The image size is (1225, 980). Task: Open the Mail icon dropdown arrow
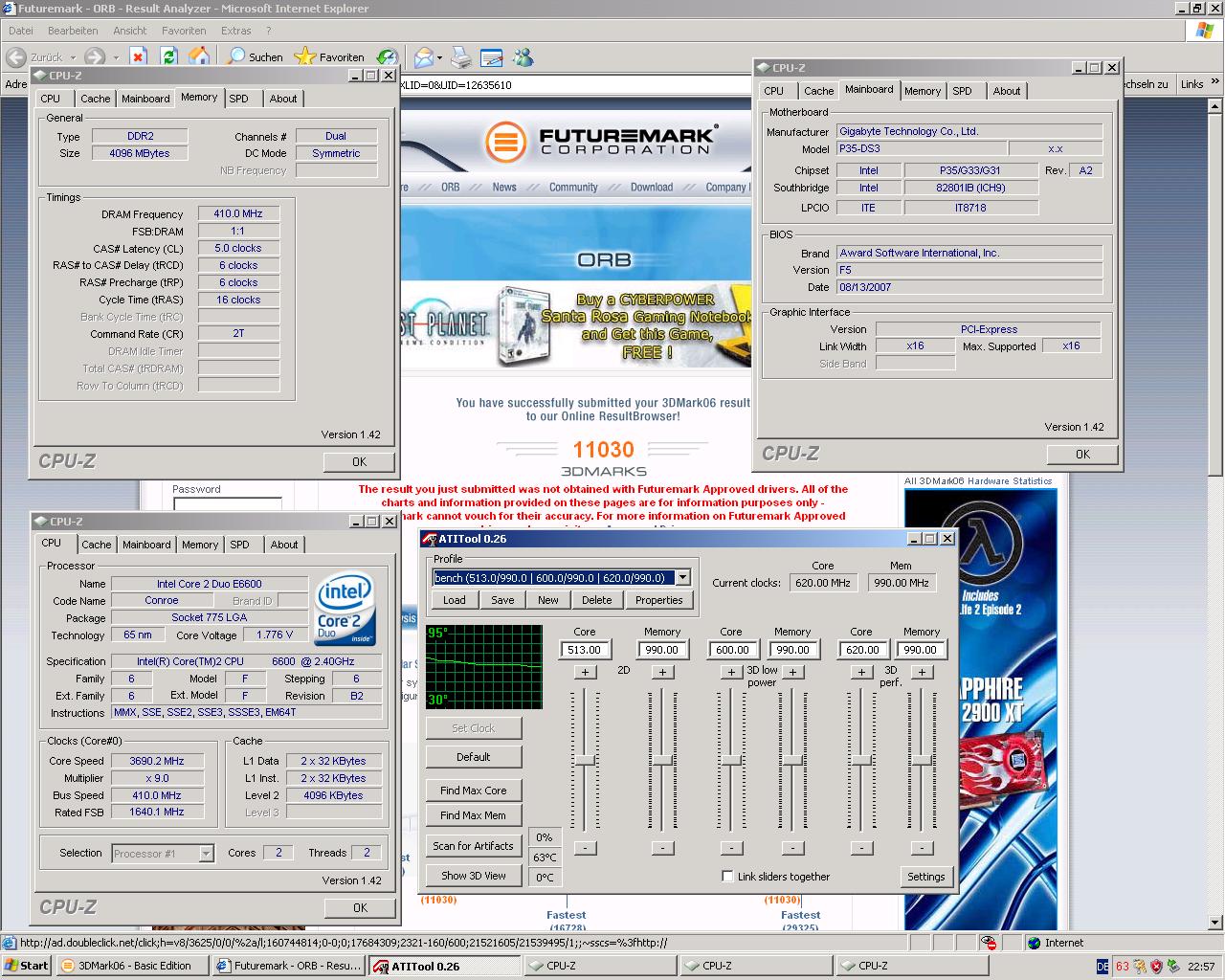coord(440,57)
